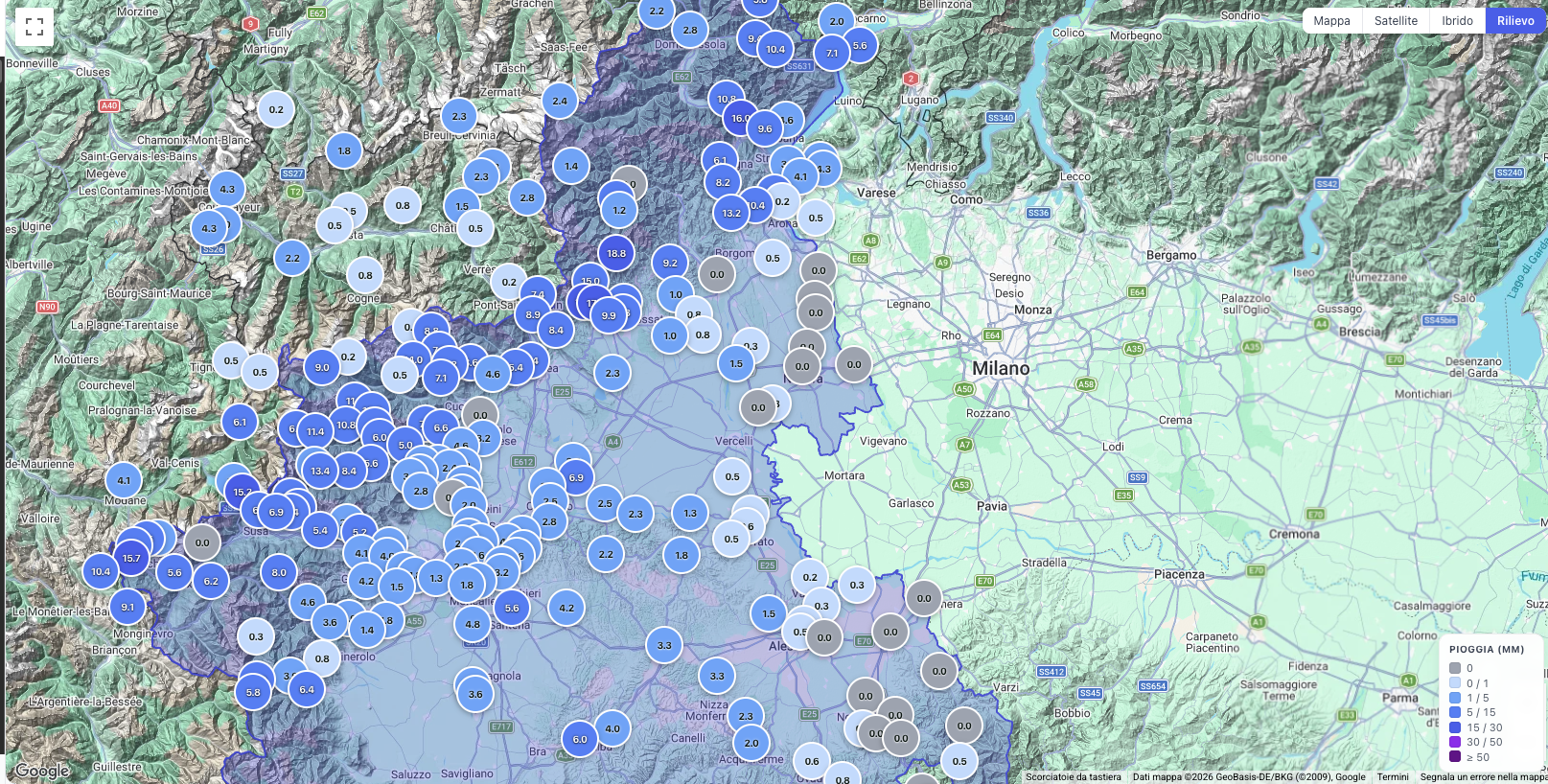This screenshot has width=1548, height=784.
Task: Open rain marker showing 13.4
Action: tap(320, 472)
